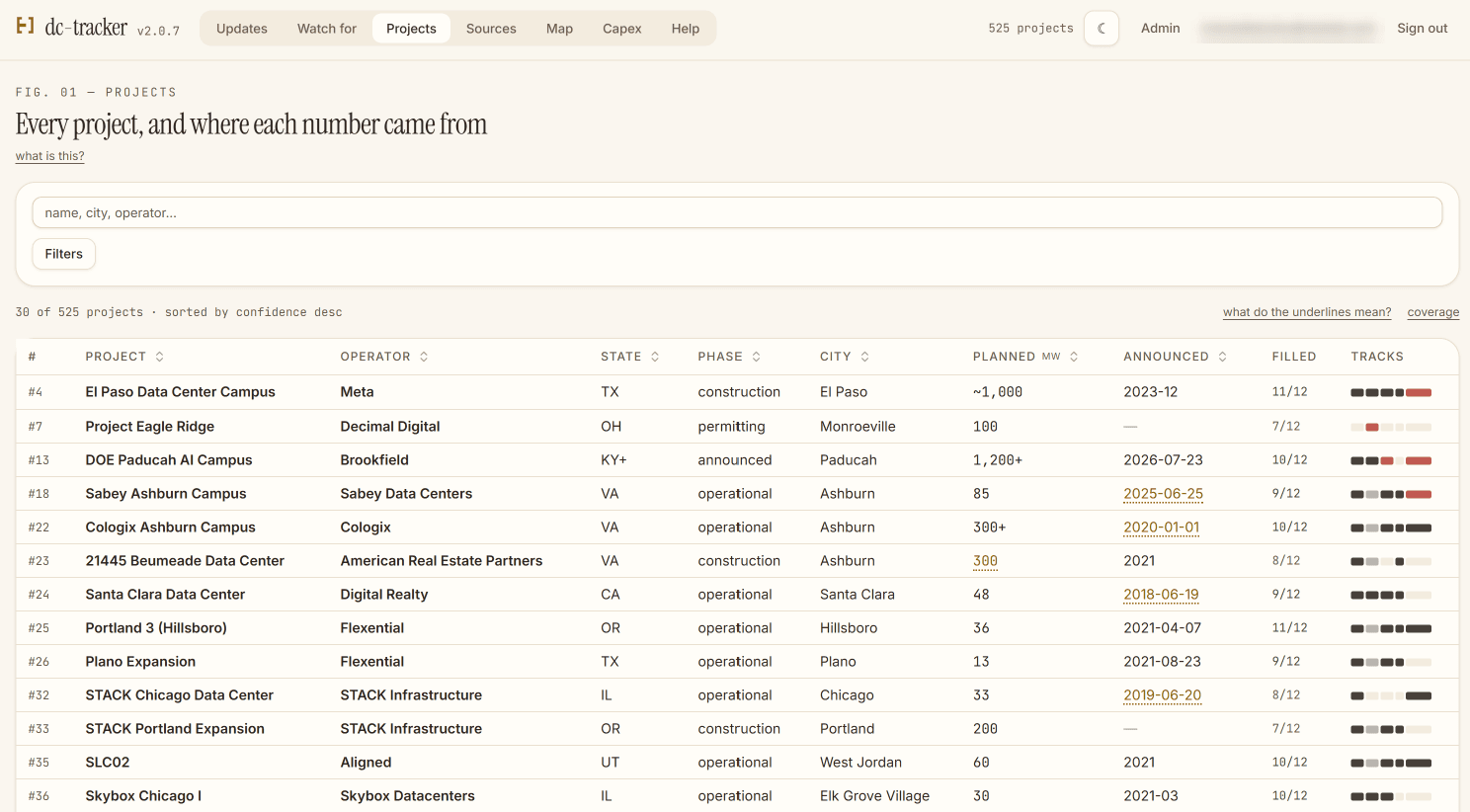Open Sabey Ashburn Campus project

pos(166,494)
